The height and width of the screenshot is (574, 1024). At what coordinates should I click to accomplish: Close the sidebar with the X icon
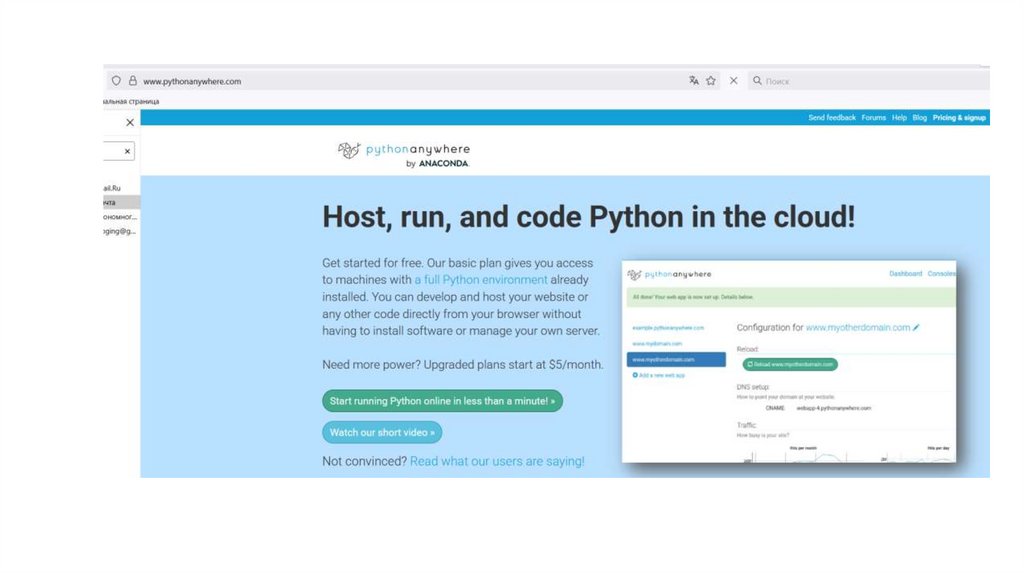[130, 122]
